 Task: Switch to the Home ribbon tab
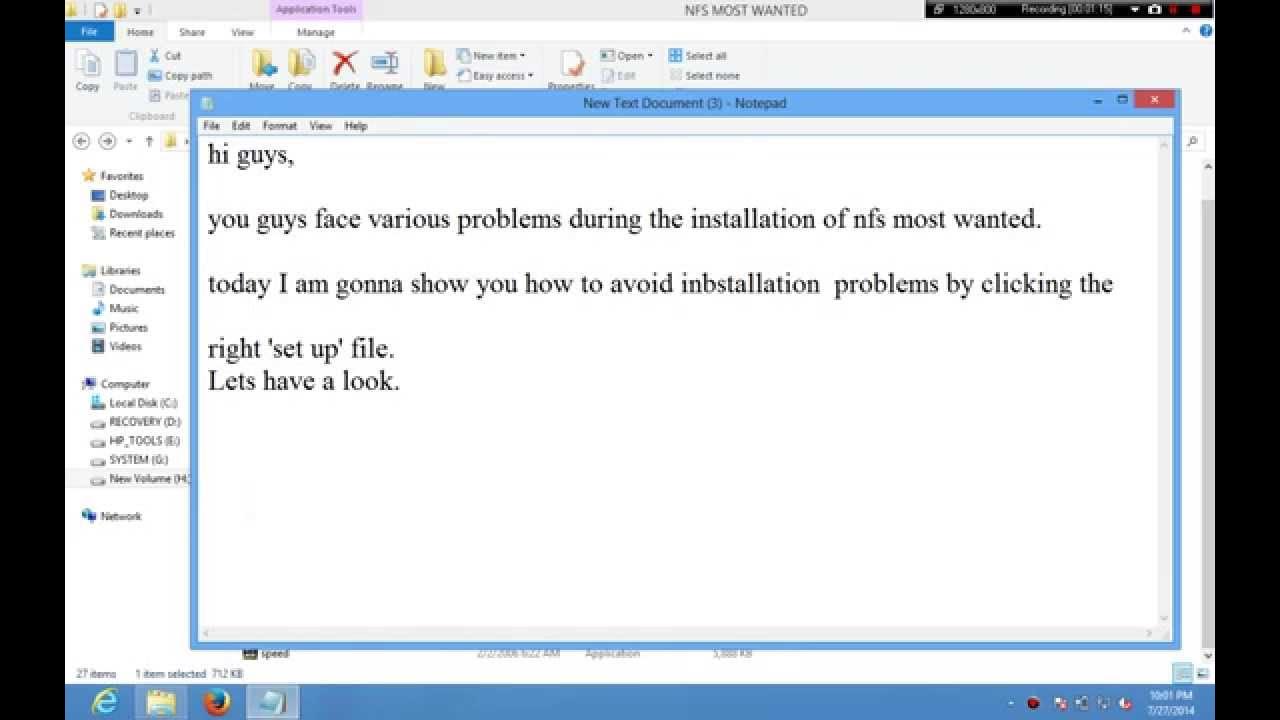pos(140,32)
